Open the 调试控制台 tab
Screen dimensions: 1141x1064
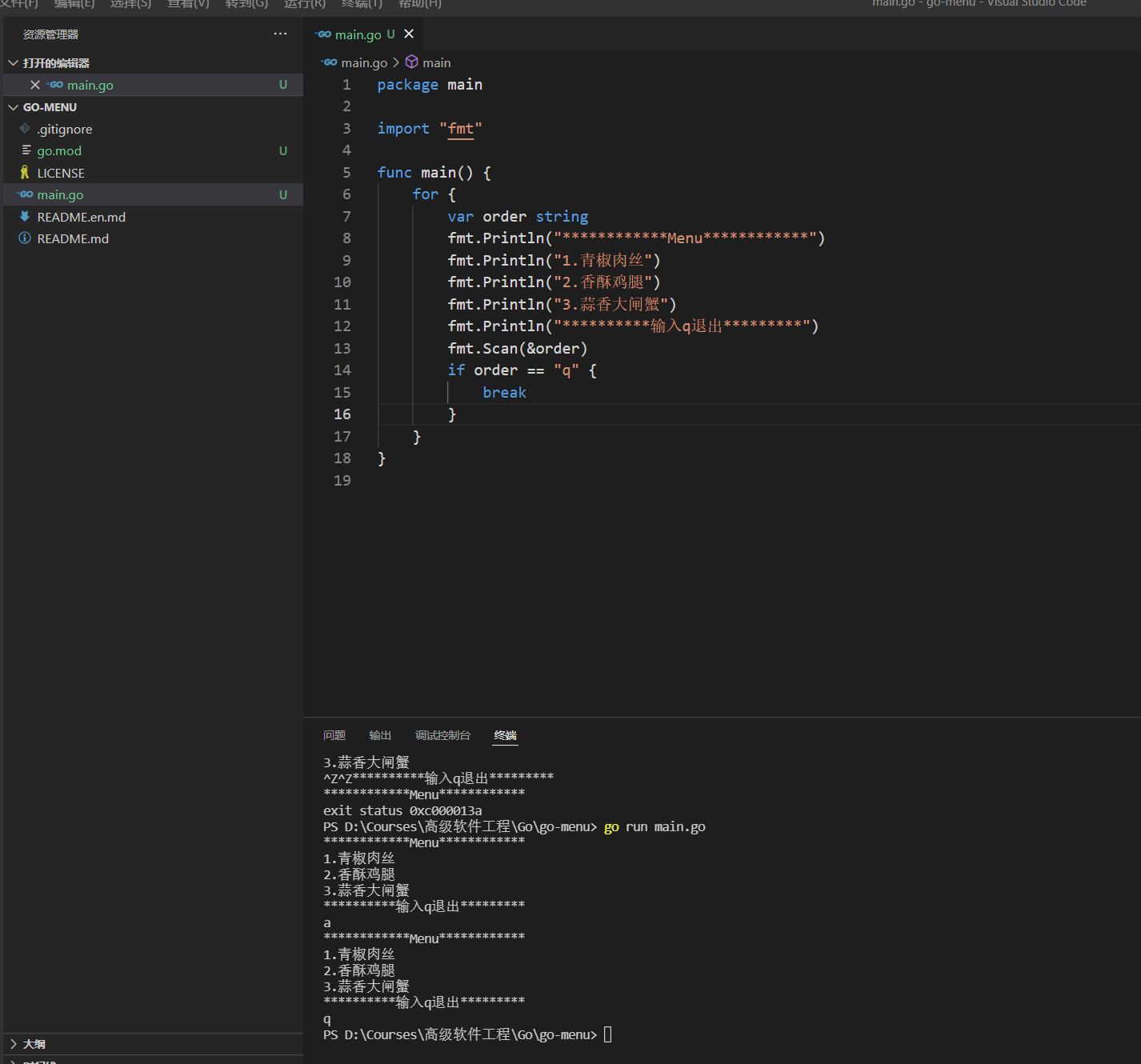[442, 735]
